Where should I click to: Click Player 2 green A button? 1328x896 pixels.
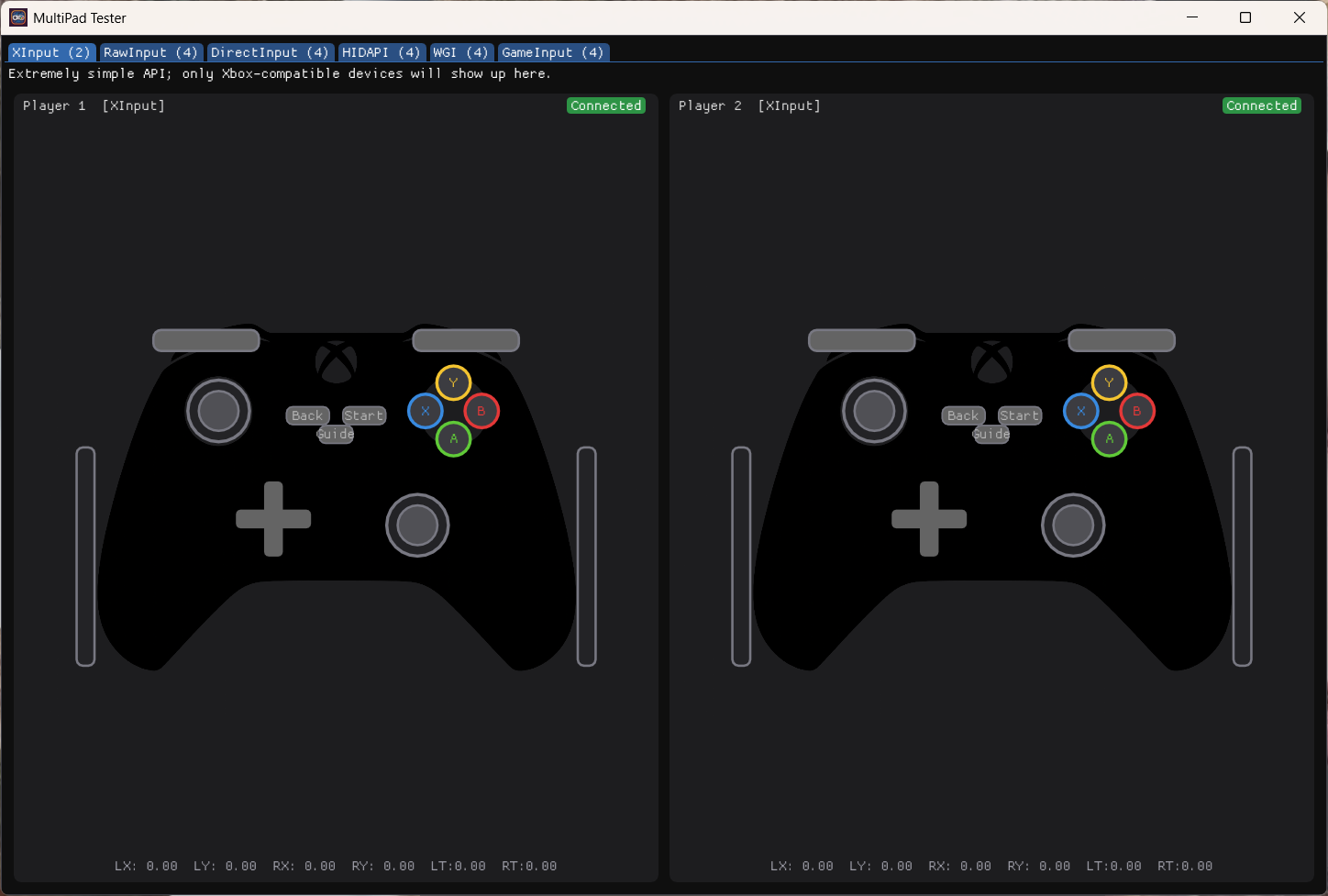pos(1109,439)
